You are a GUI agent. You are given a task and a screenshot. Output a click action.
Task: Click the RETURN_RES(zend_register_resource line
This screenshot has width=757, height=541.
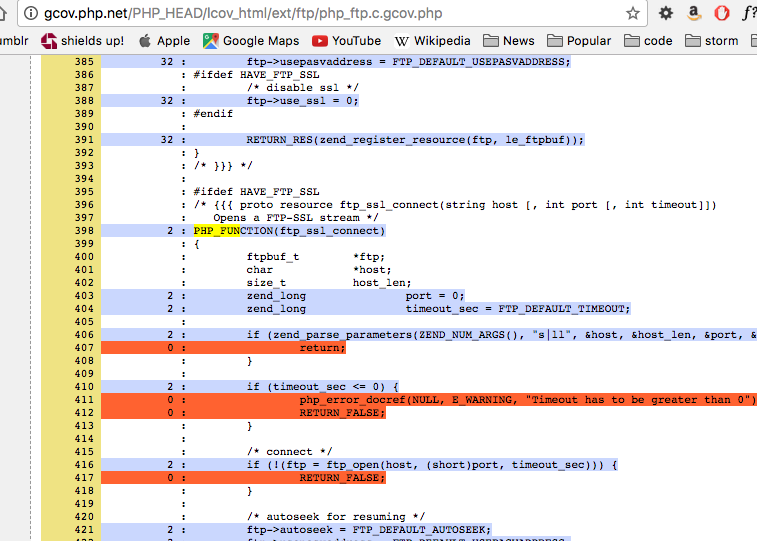tap(415, 140)
